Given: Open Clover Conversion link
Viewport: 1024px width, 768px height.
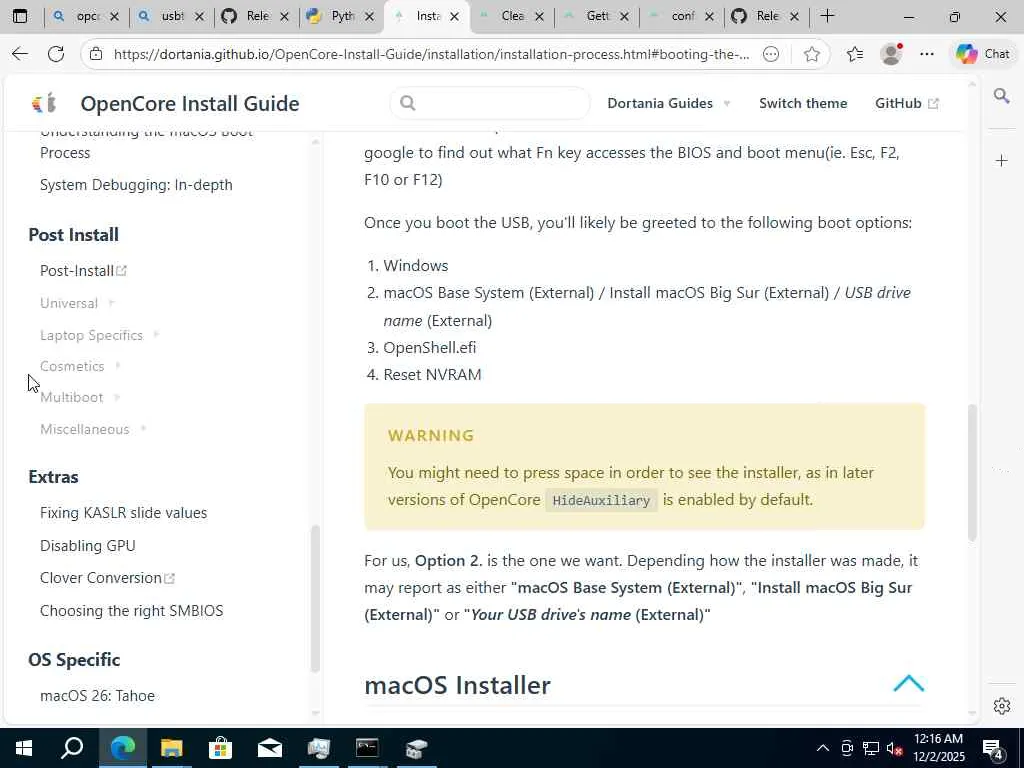Looking at the screenshot, I should [x=107, y=578].
